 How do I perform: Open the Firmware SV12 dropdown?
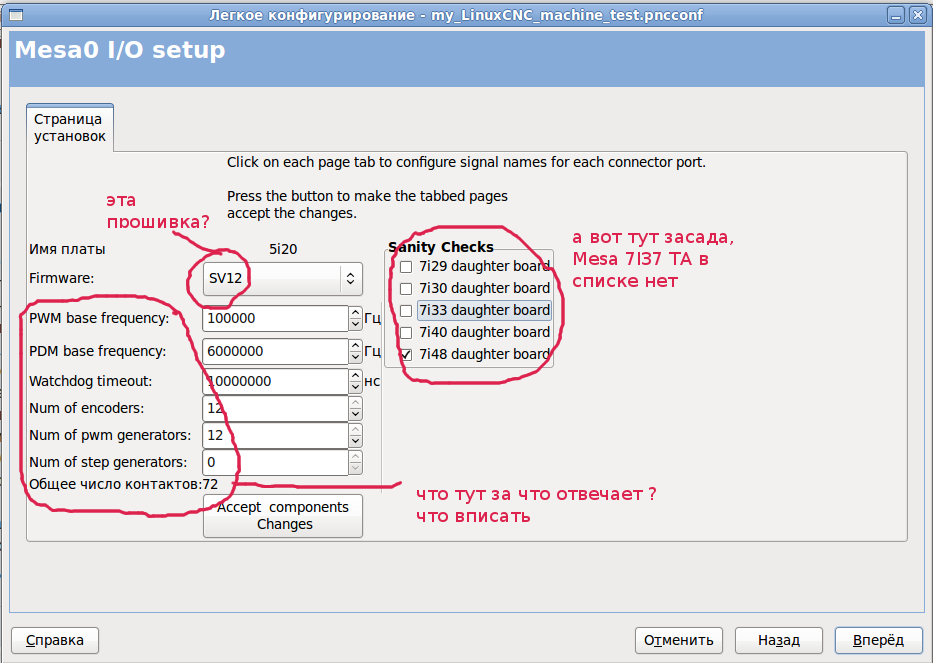(283, 279)
